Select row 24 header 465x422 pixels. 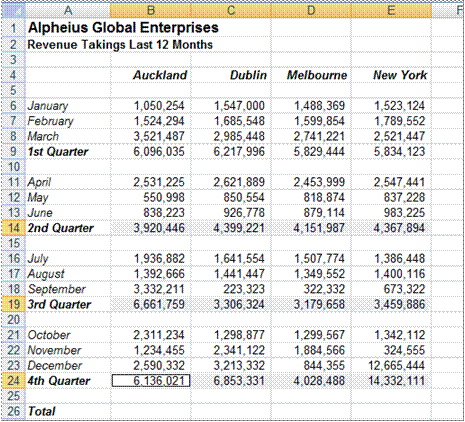13,381
